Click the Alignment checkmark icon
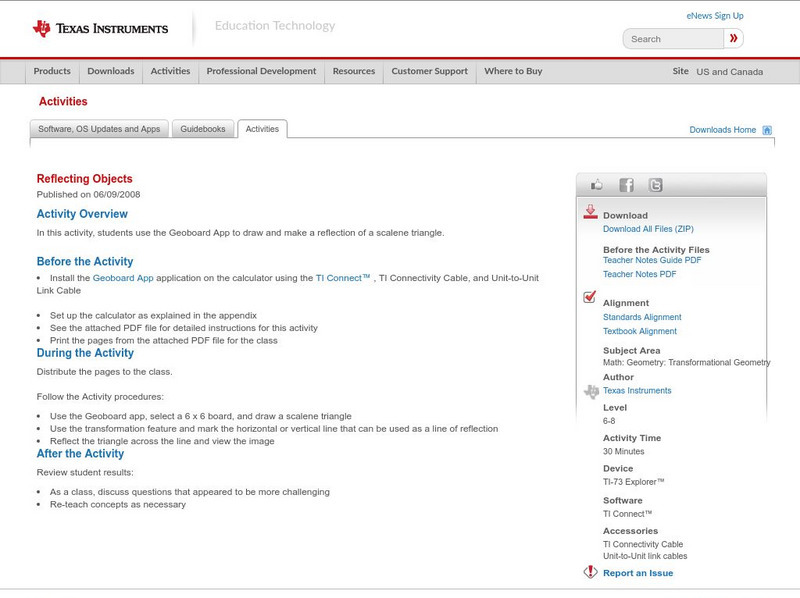This screenshot has height=598, width=800. coord(590,297)
